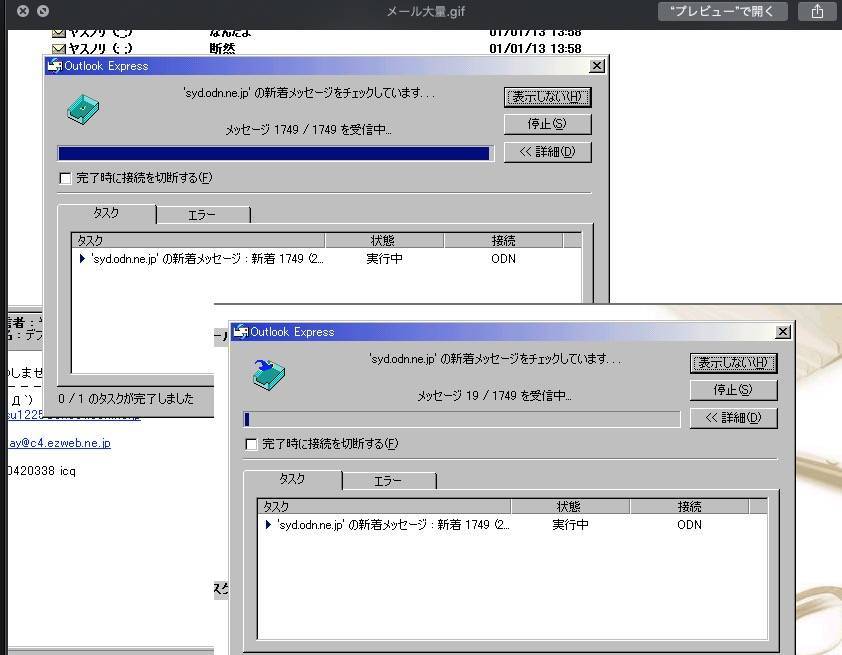
Task: Collapse details with << 詳細(D) in the back dialog
Action: point(547,152)
